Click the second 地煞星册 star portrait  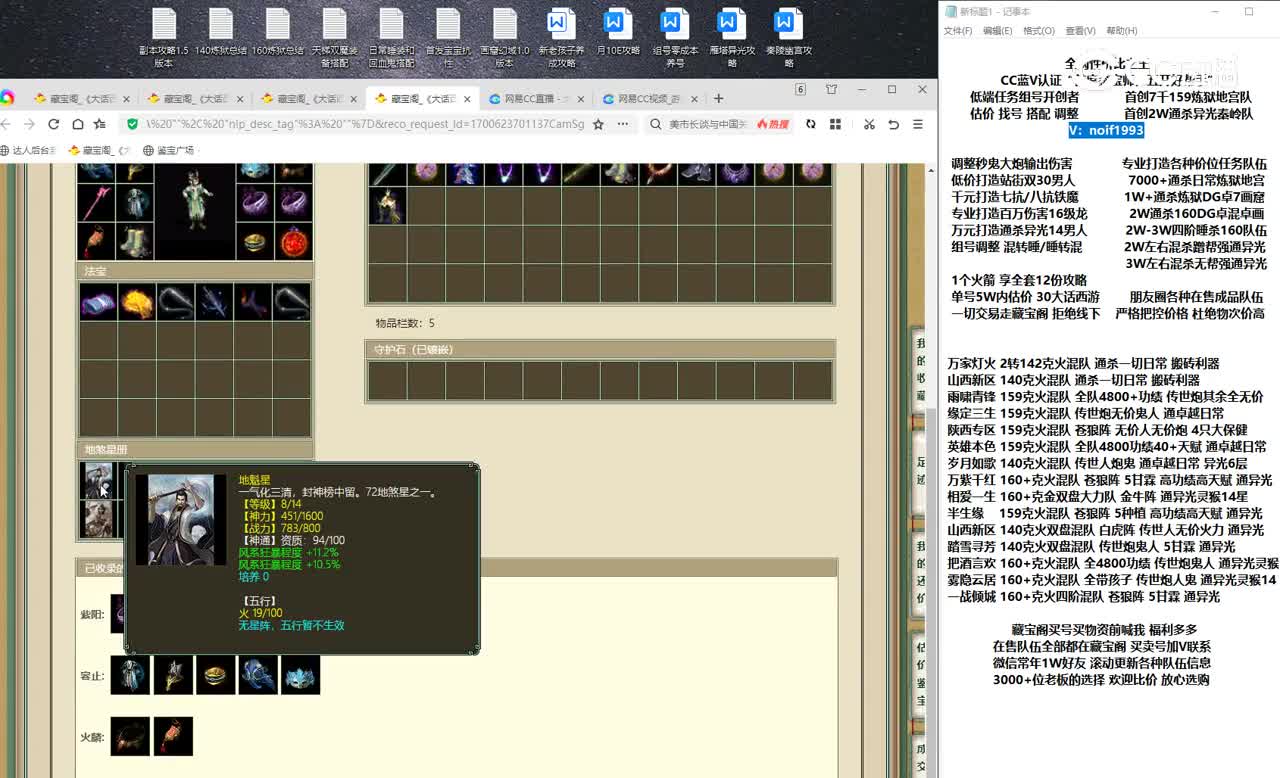(x=98, y=518)
